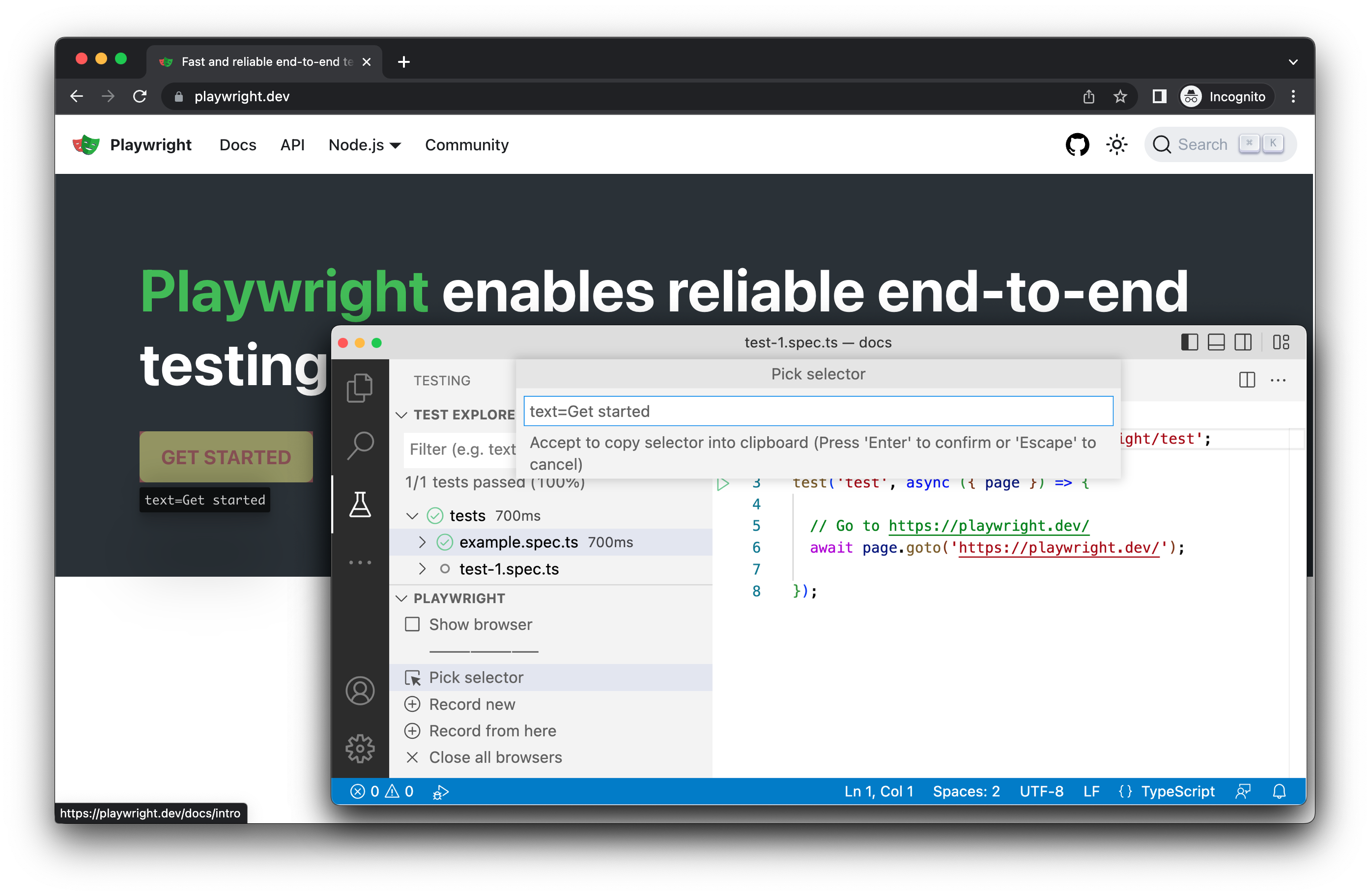Expand the example.spec.ts test entry
Screen dimensions: 1370x896
(x=422, y=541)
